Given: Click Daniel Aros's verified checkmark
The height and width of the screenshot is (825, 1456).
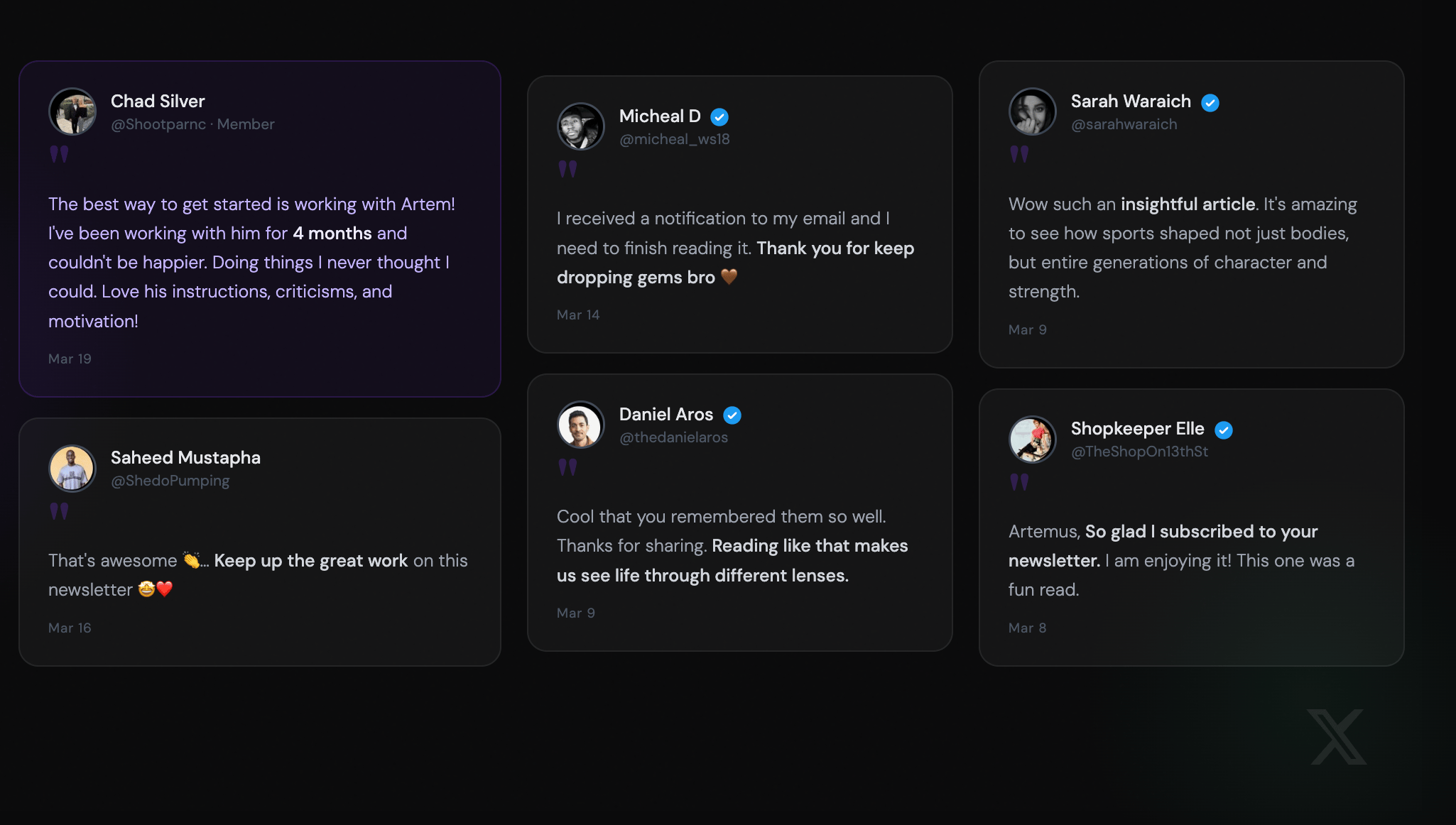Looking at the screenshot, I should [x=732, y=415].
